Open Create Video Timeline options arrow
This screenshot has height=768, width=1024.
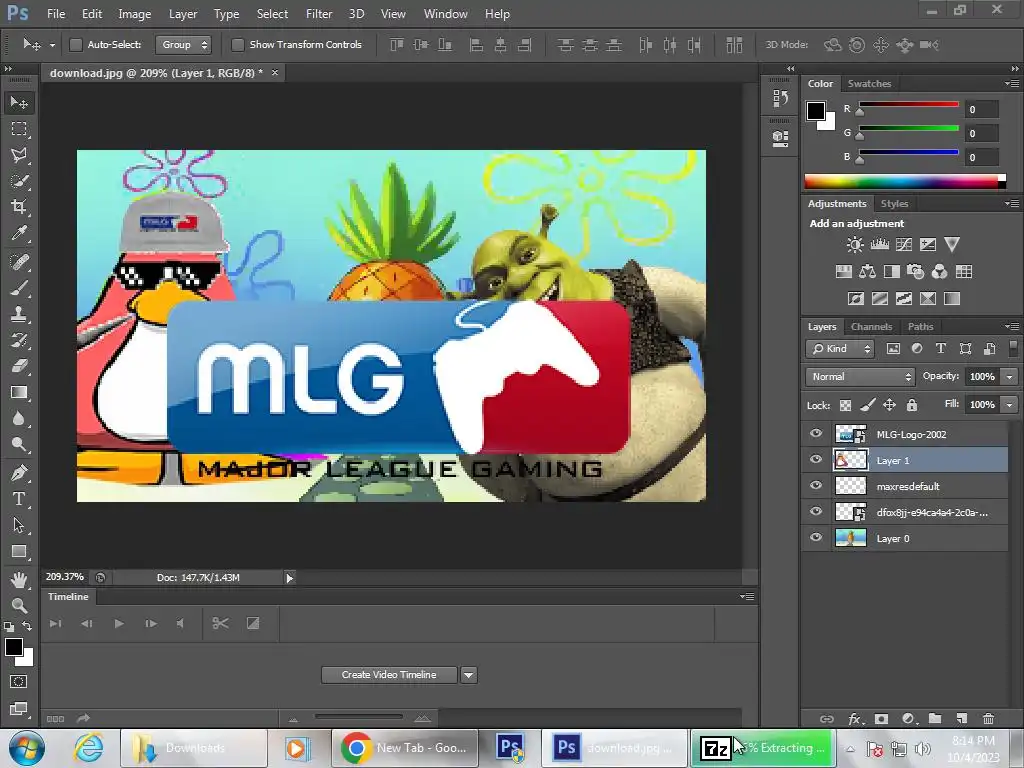[x=468, y=675]
